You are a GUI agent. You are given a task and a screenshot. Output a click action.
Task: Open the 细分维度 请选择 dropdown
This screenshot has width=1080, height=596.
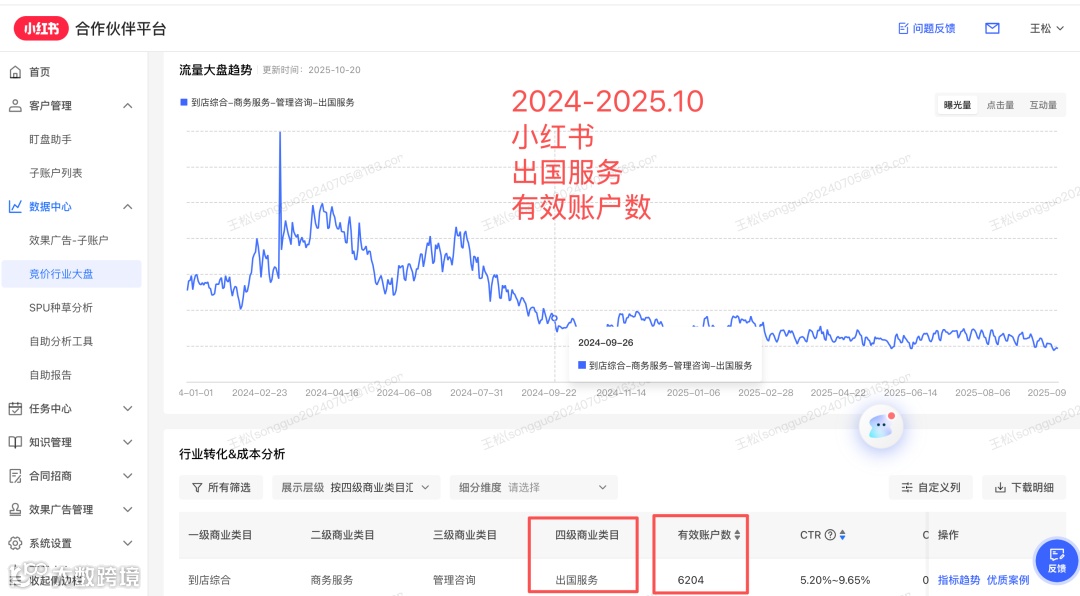tap(533, 487)
